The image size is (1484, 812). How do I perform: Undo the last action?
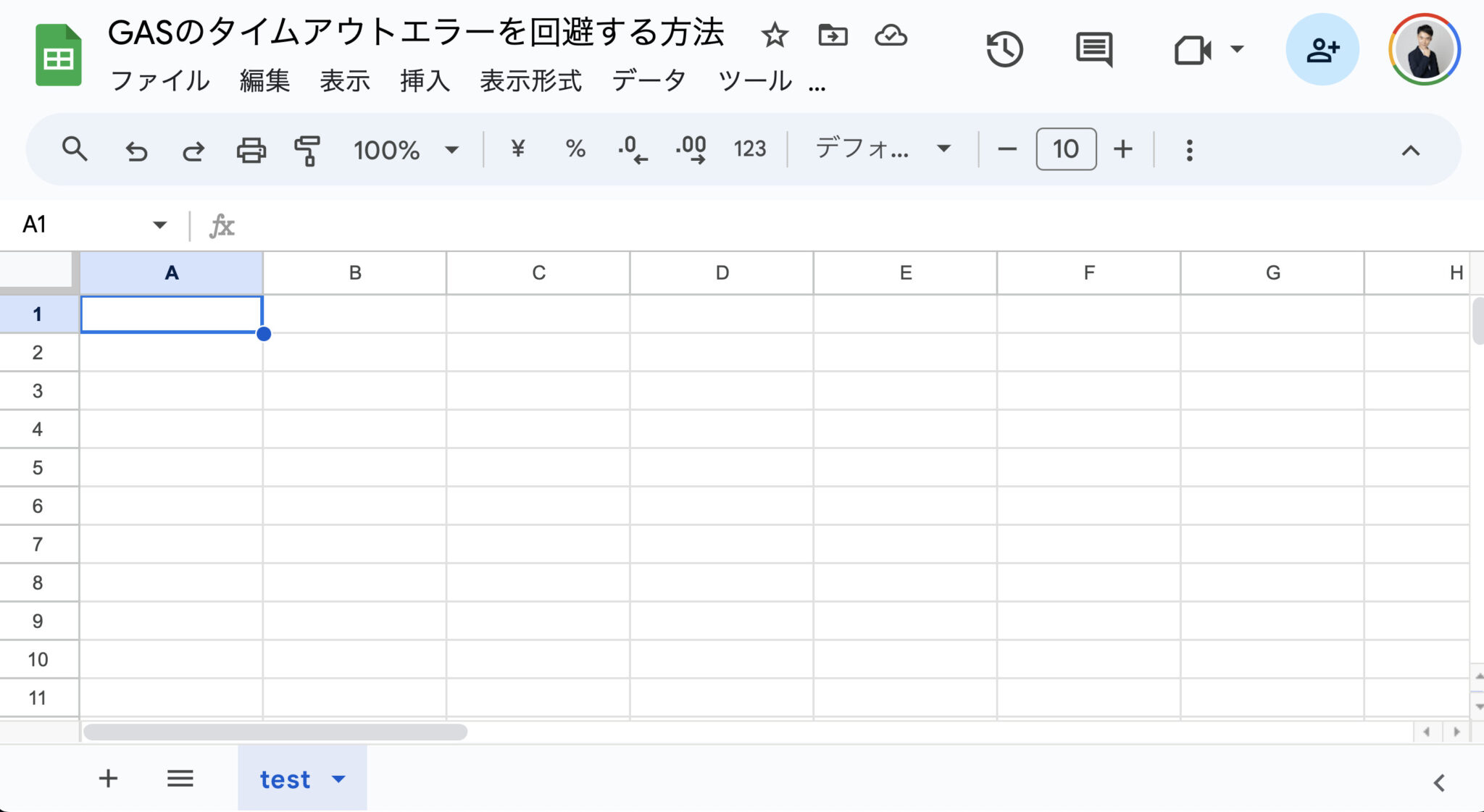pyautogui.click(x=136, y=150)
